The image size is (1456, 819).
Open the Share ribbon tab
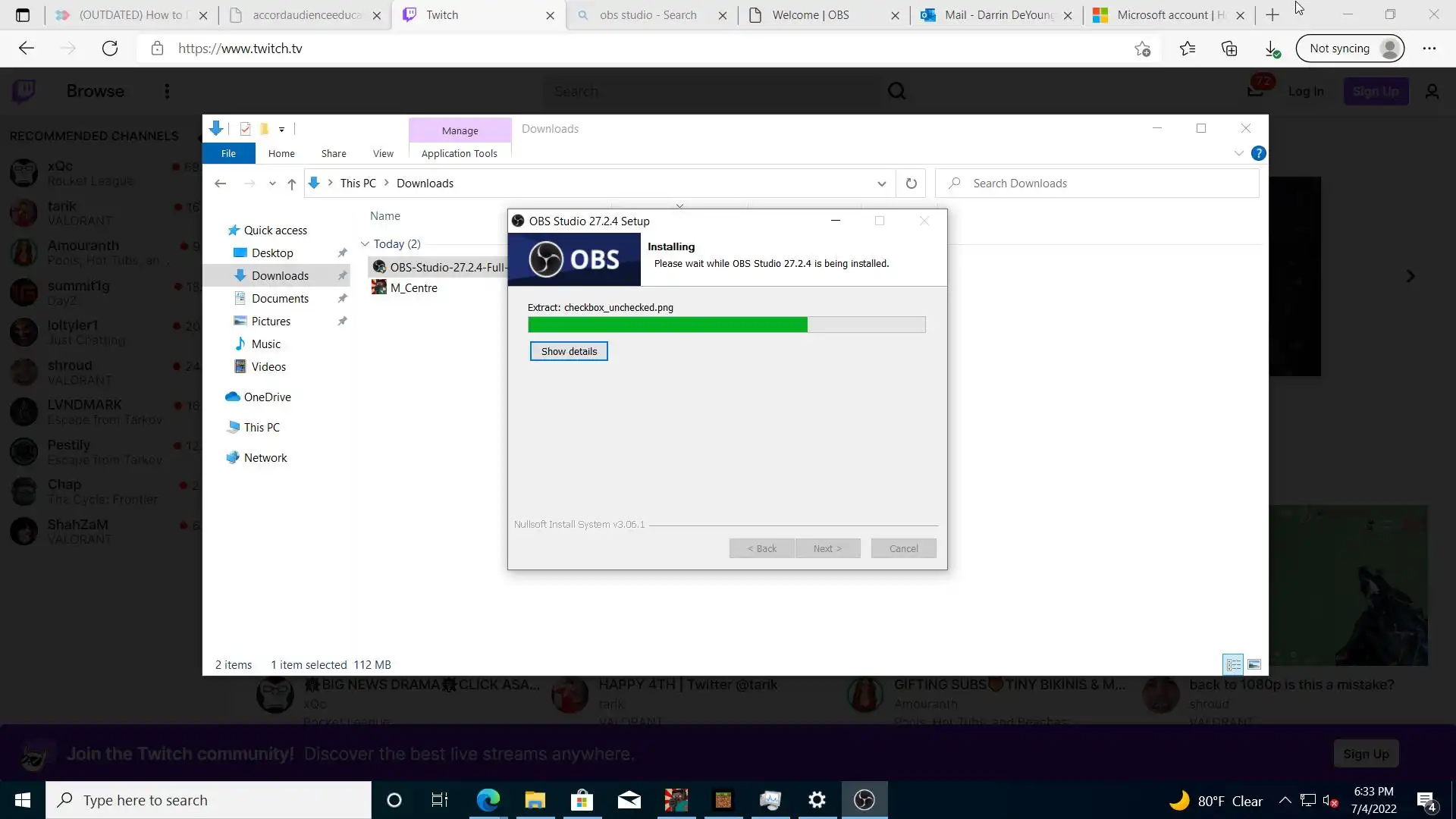333,153
